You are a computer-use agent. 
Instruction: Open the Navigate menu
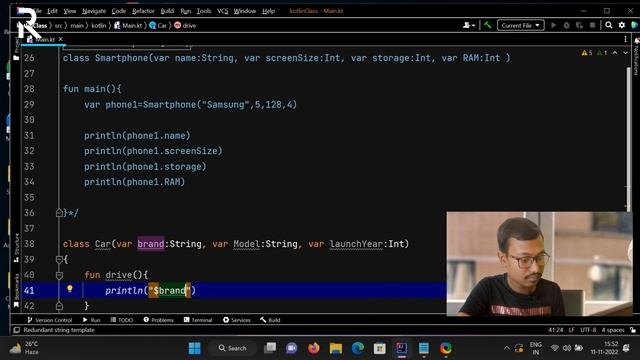pyautogui.click(x=94, y=11)
